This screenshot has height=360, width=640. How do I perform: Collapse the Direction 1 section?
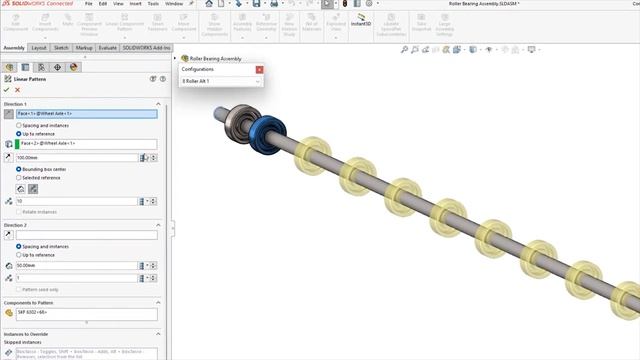coord(158,104)
